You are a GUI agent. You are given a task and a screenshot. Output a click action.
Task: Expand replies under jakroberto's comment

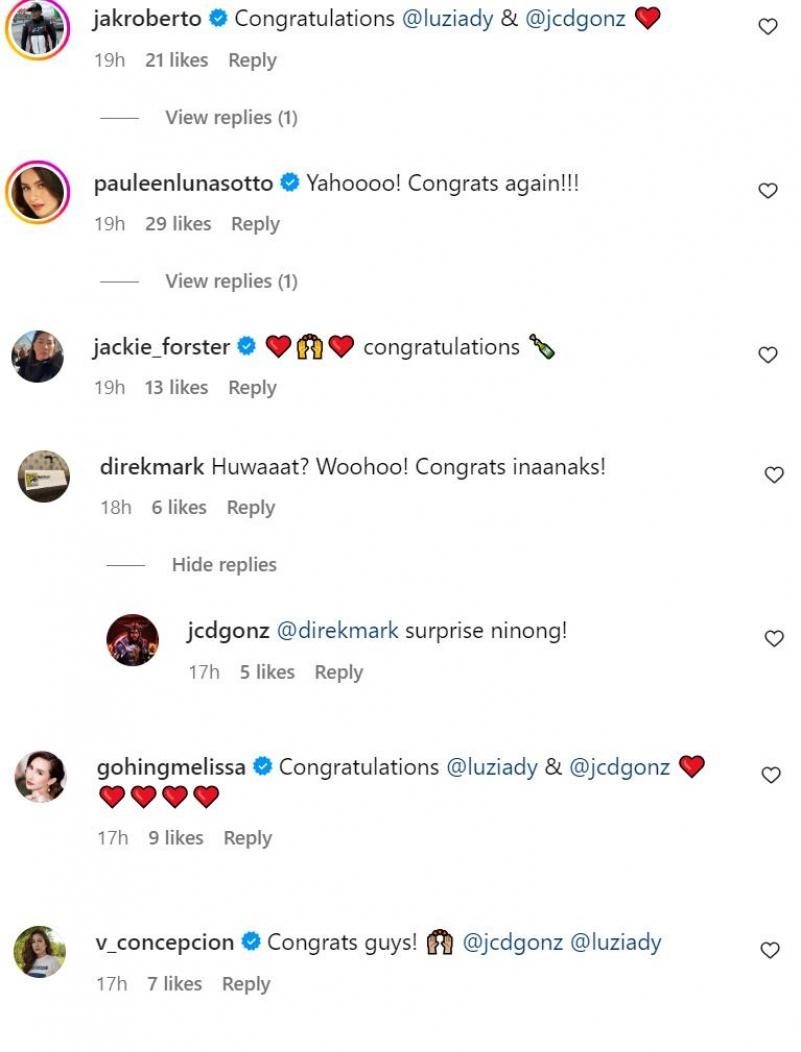click(x=231, y=118)
